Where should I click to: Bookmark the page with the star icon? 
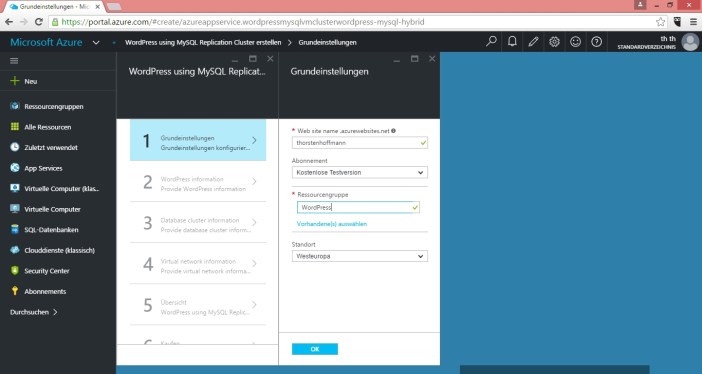click(x=660, y=22)
